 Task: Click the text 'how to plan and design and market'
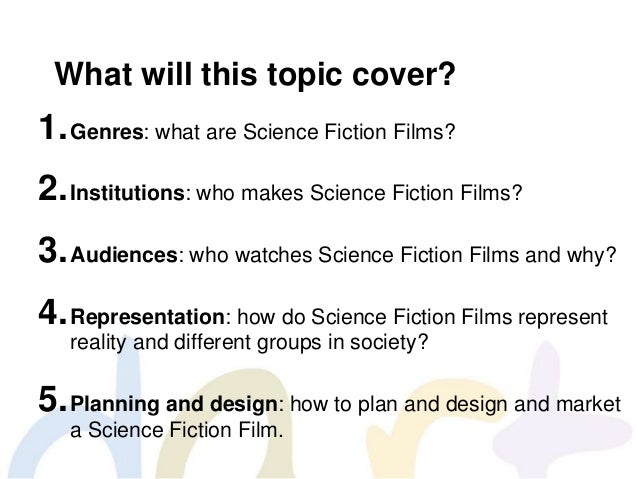pyautogui.click(x=456, y=404)
